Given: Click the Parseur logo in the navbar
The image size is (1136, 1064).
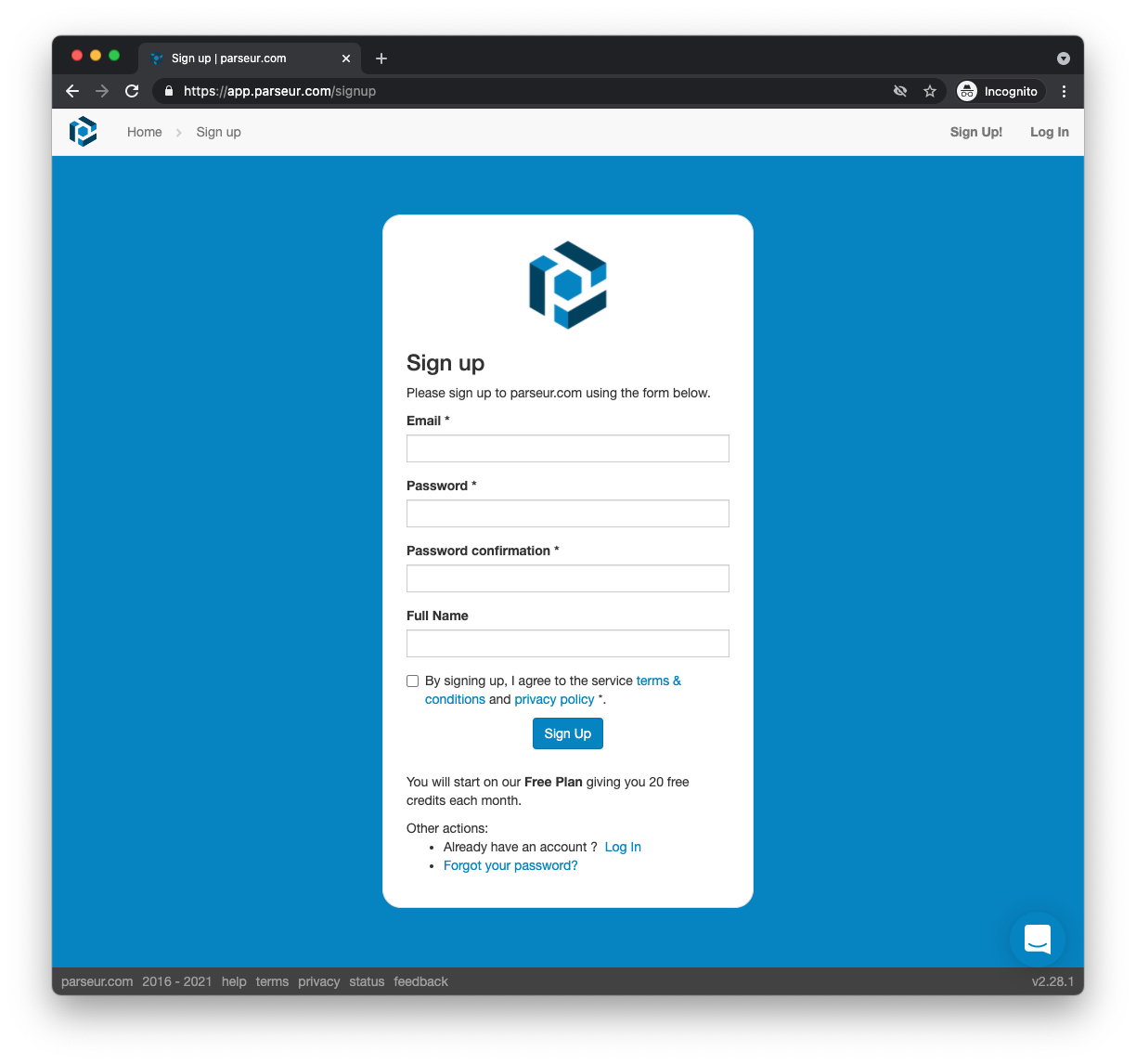Looking at the screenshot, I should click(x=84, y=132).
